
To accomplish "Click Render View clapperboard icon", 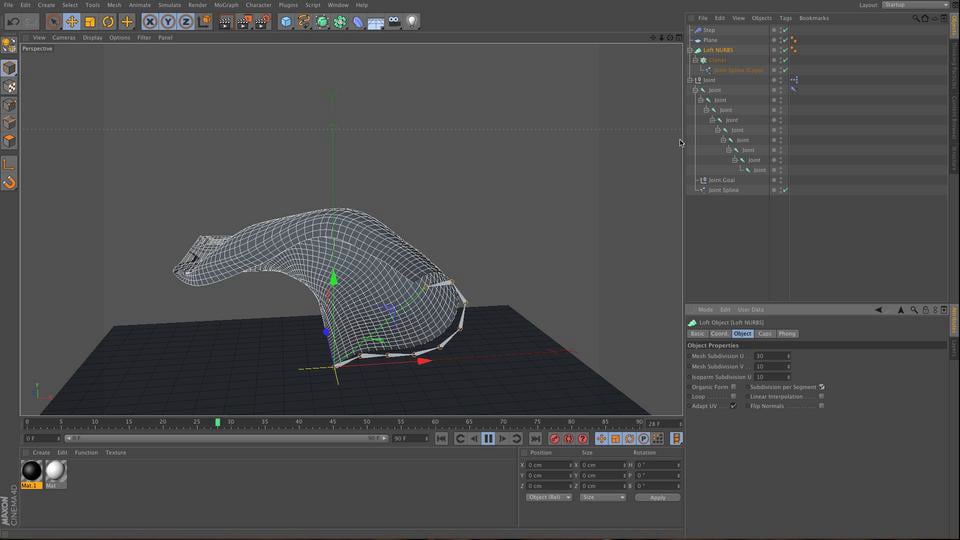I will (x=225, y=22).
